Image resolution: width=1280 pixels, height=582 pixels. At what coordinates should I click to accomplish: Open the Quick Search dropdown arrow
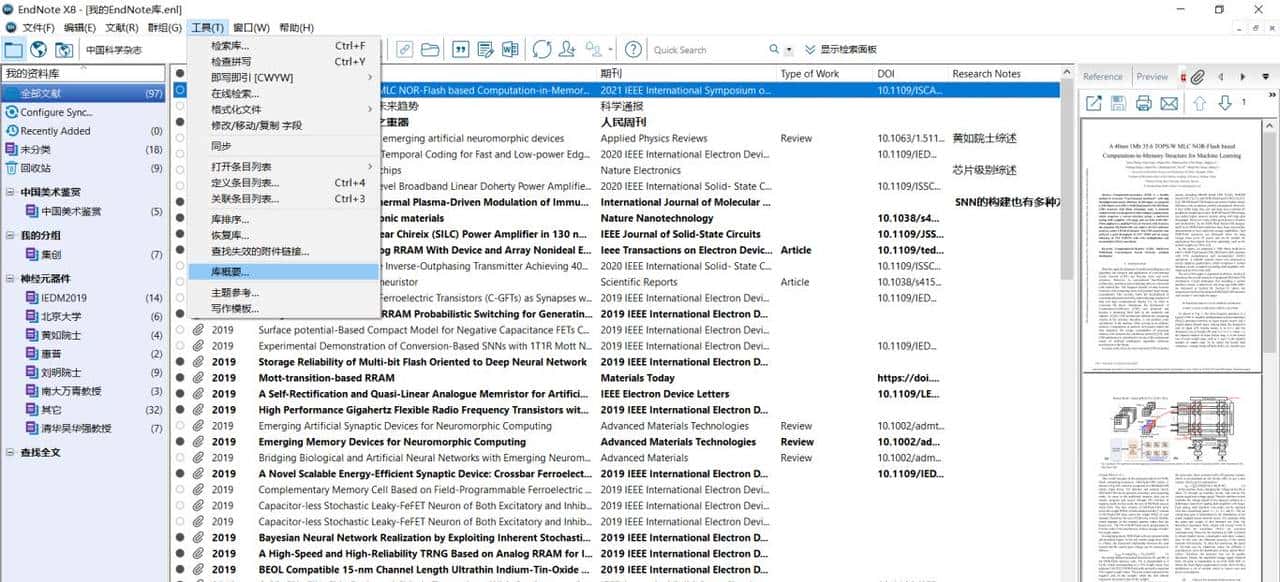pos(790,50)
